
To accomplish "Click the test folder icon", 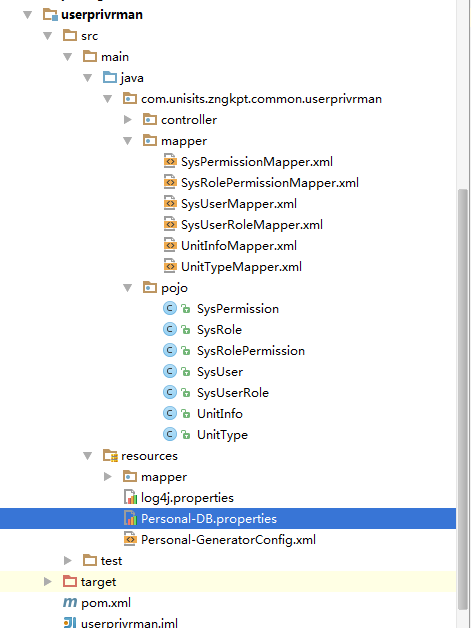I will (x=90, y=560).
